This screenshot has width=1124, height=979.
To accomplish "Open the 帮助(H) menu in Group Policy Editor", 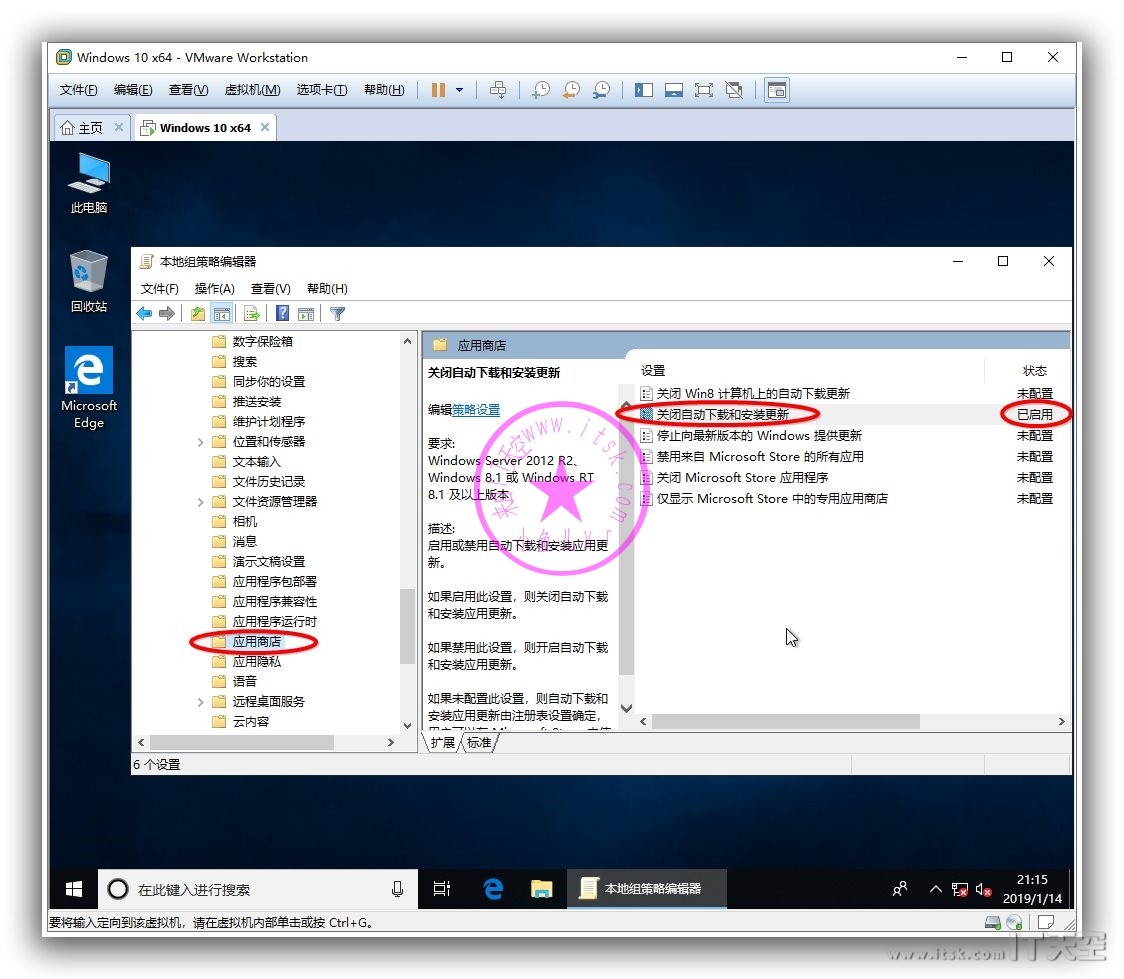I will (x=327, y=288).
